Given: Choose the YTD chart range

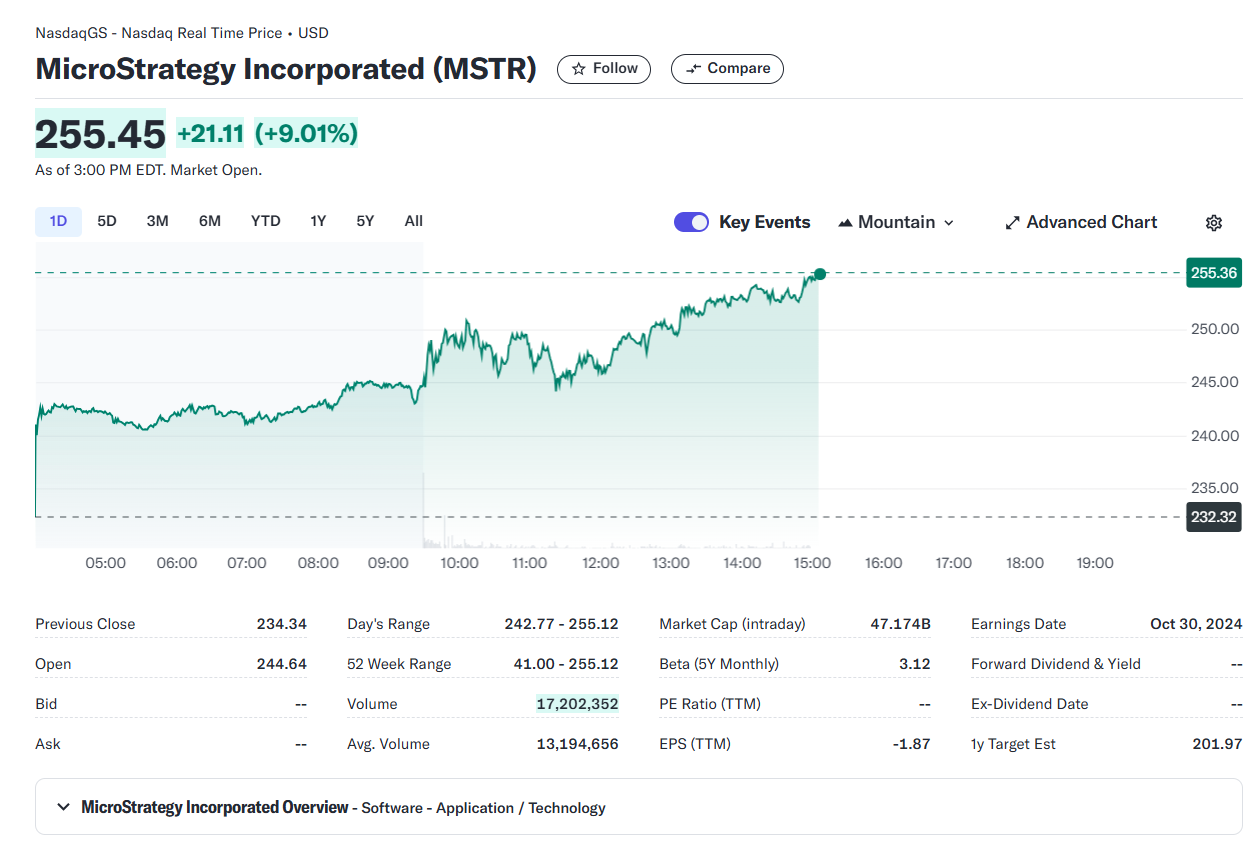Looking at the screenshot, I should [x=265, y=221].
